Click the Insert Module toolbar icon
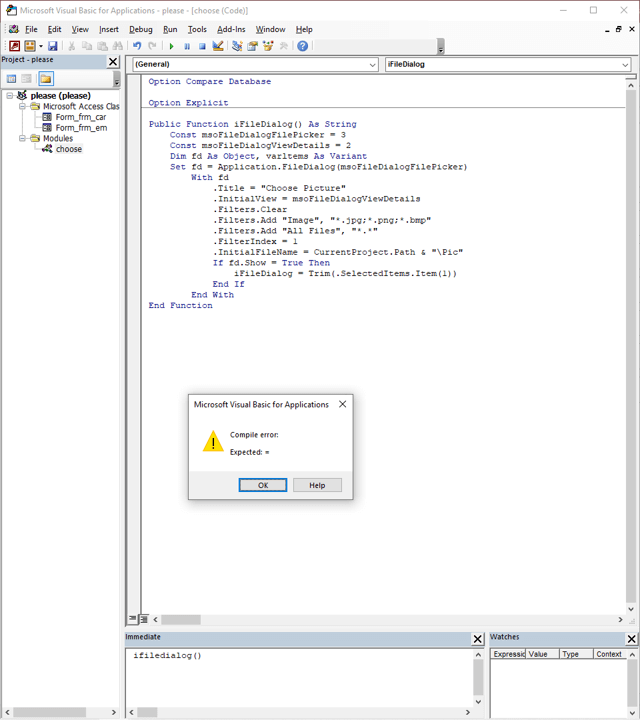Image resolution: width=640 pixels, height=720 pixels. point(30,46)
